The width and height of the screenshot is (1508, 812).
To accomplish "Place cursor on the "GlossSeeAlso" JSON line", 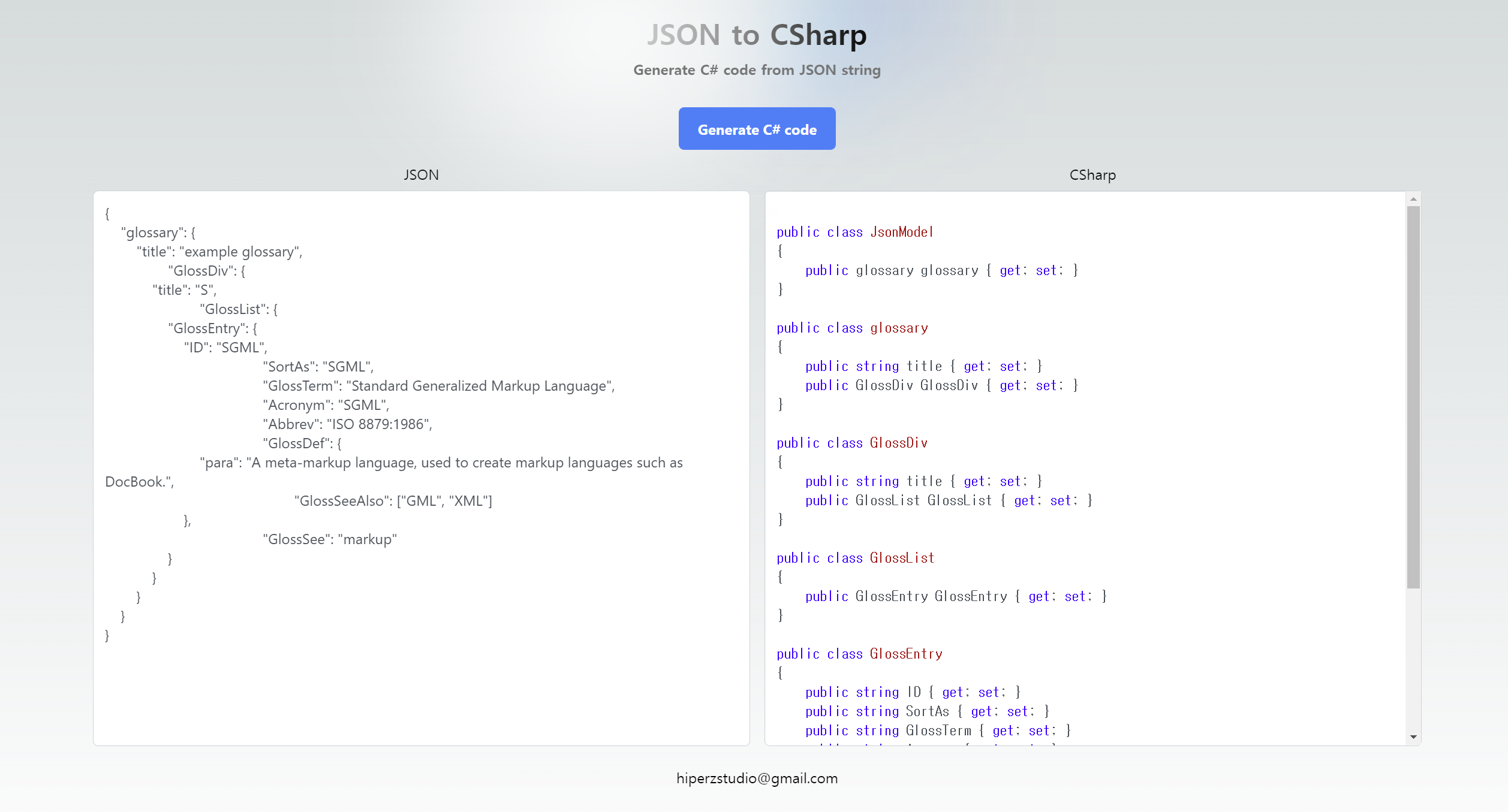I will pos(393,501).
